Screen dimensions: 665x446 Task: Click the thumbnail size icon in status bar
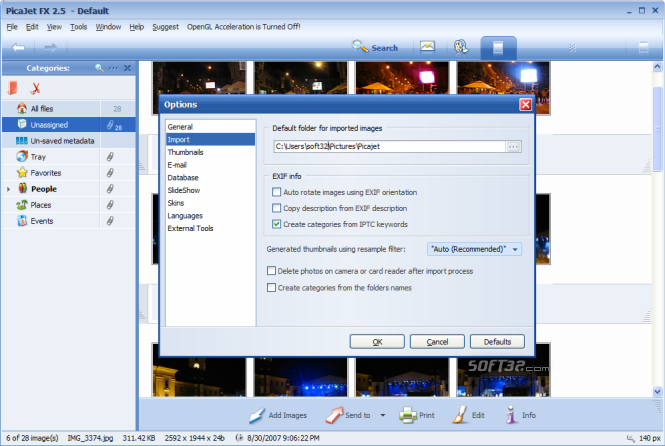point(631,438)
